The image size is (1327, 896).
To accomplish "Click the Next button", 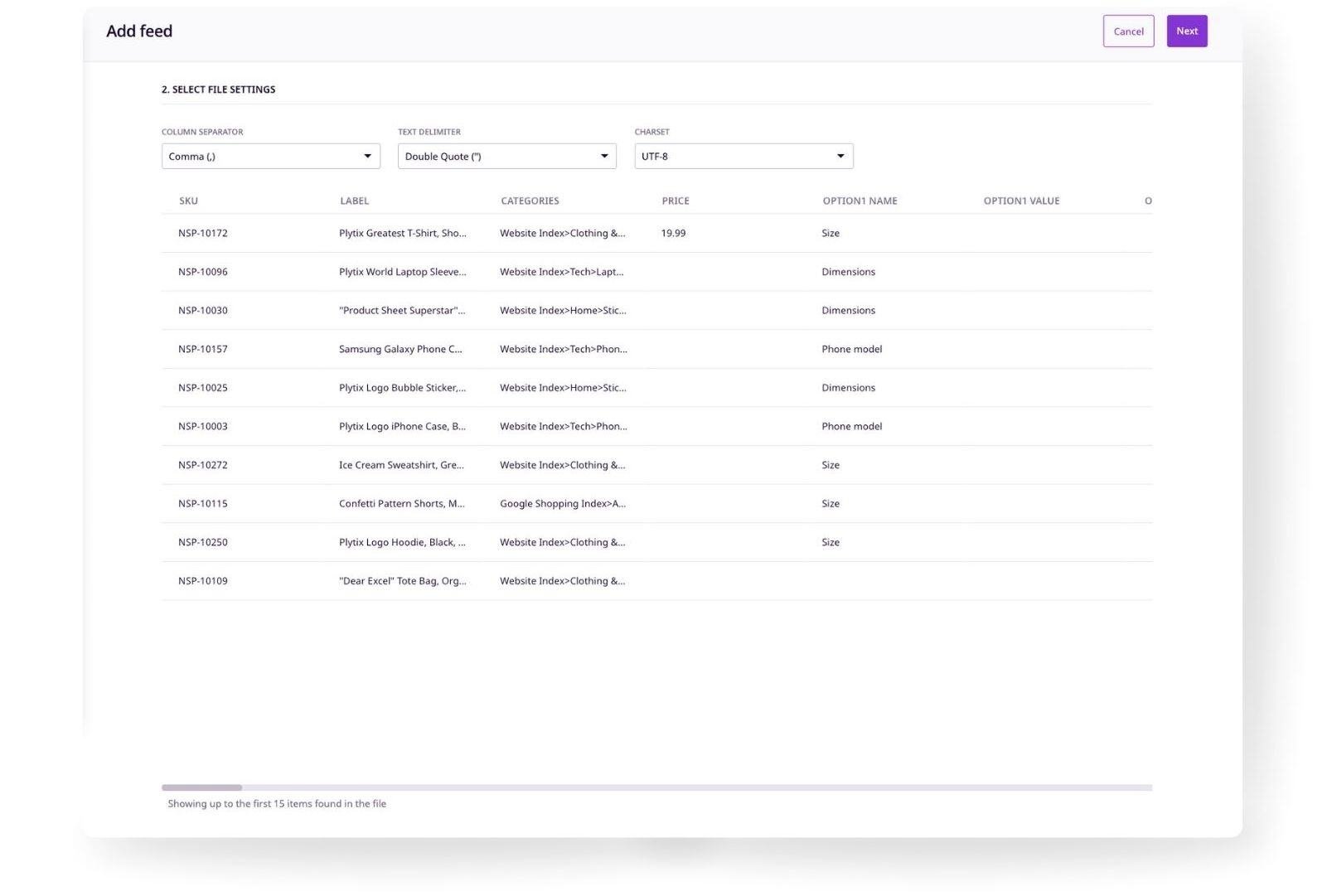I will click(x=1187, y=31).
